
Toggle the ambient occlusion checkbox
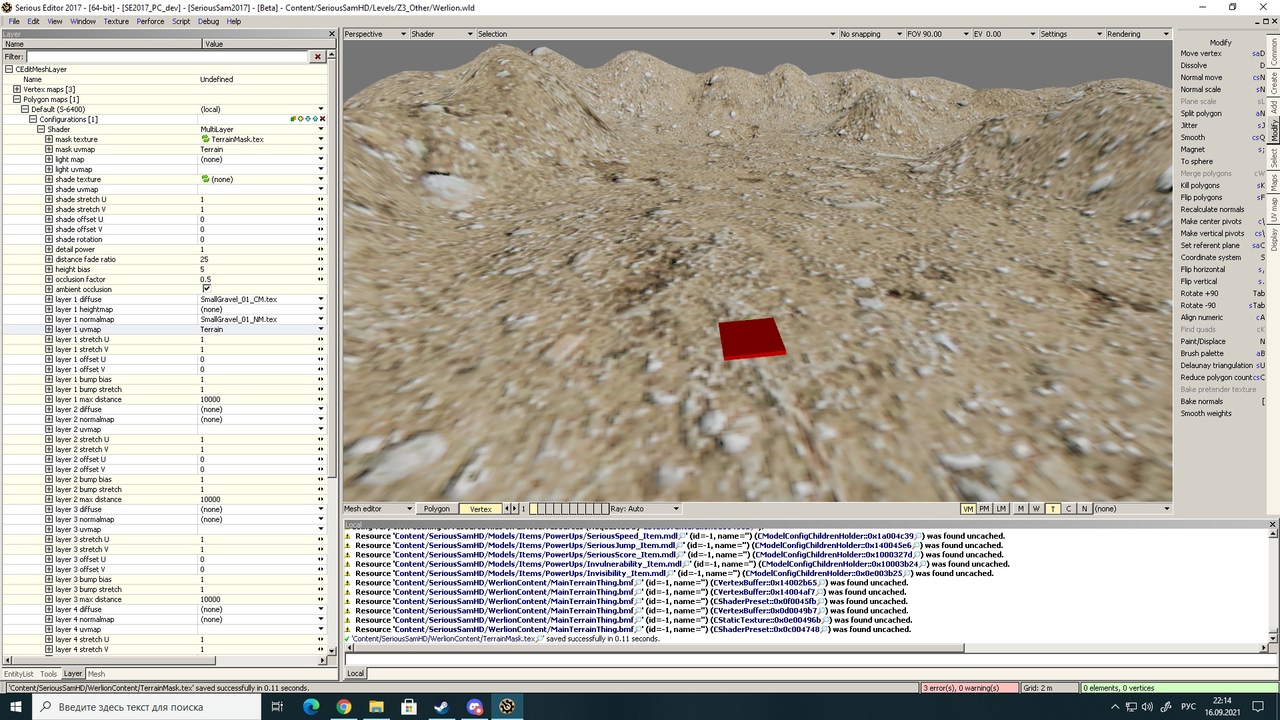click(206, 289)
